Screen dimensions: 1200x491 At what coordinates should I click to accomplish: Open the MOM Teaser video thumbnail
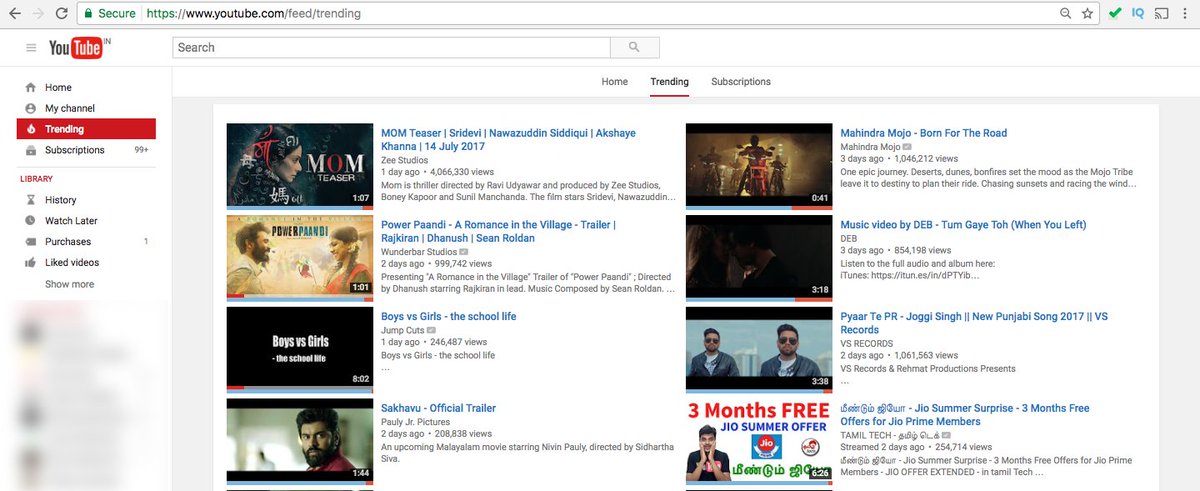[x=300, y=165]
